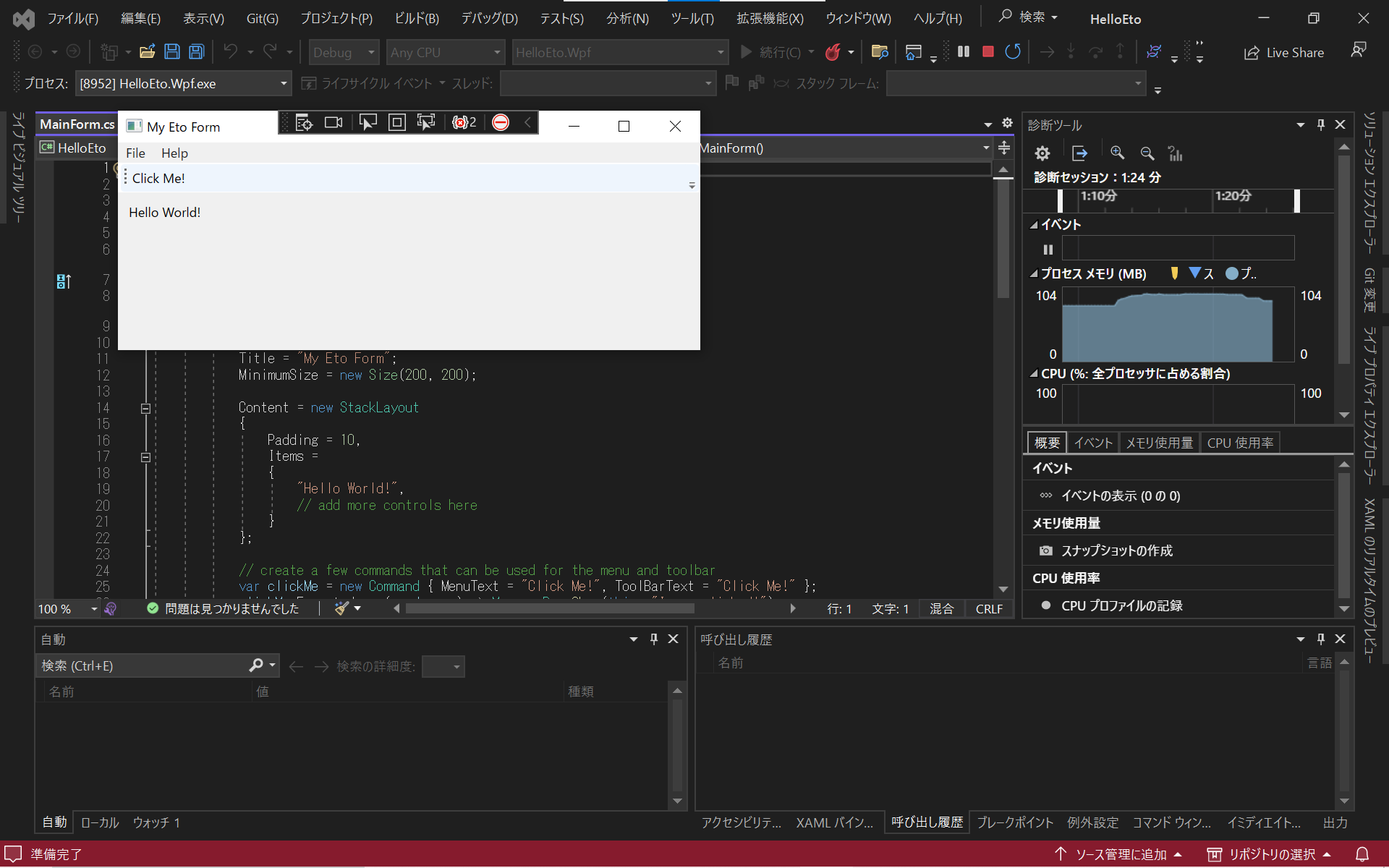Collapse the イベント section in diagnostic tools
This screenshot has height=868, width=1389.
[x=1034, y=225]
